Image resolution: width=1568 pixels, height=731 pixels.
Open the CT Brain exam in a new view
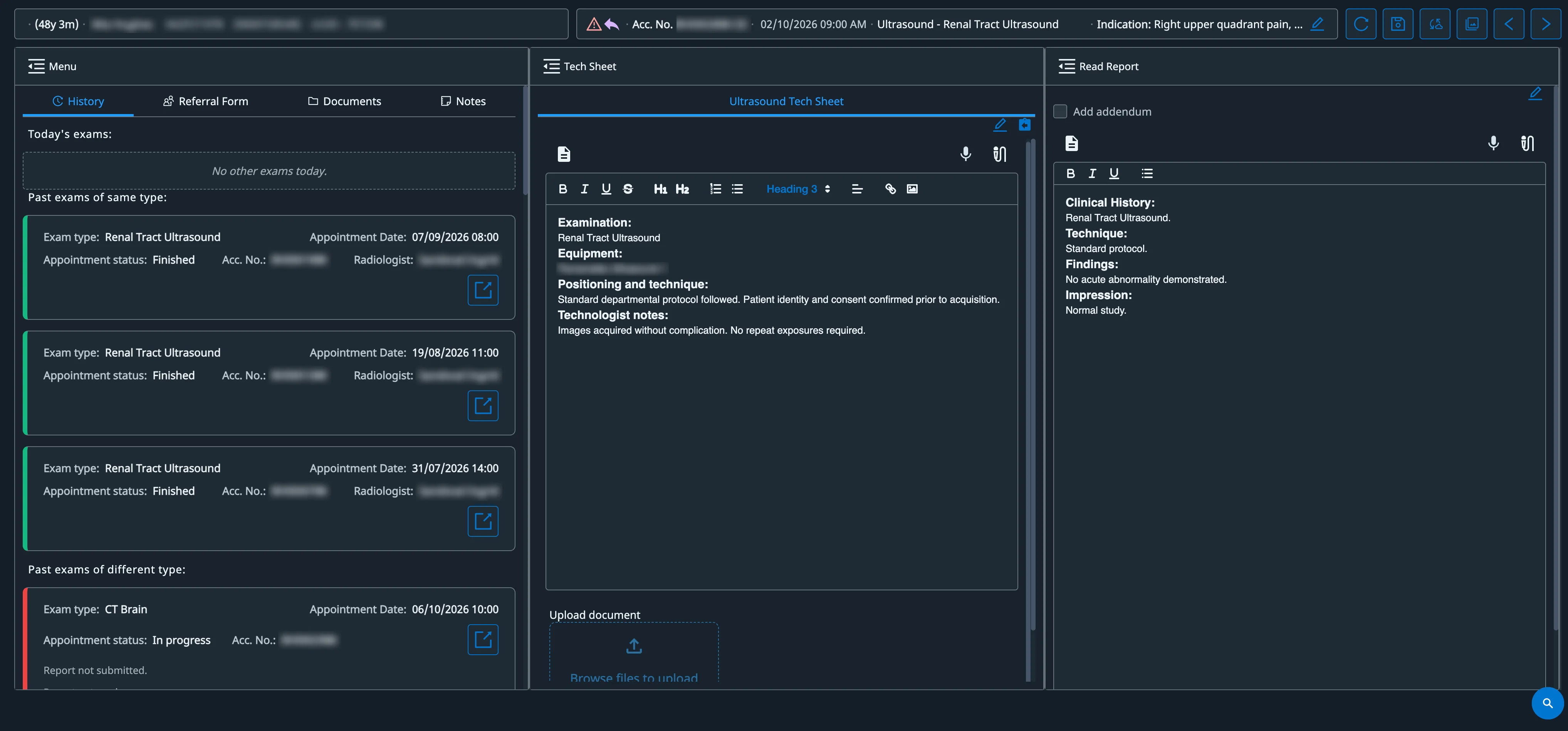pyautogui.click(x=483, y=639)
